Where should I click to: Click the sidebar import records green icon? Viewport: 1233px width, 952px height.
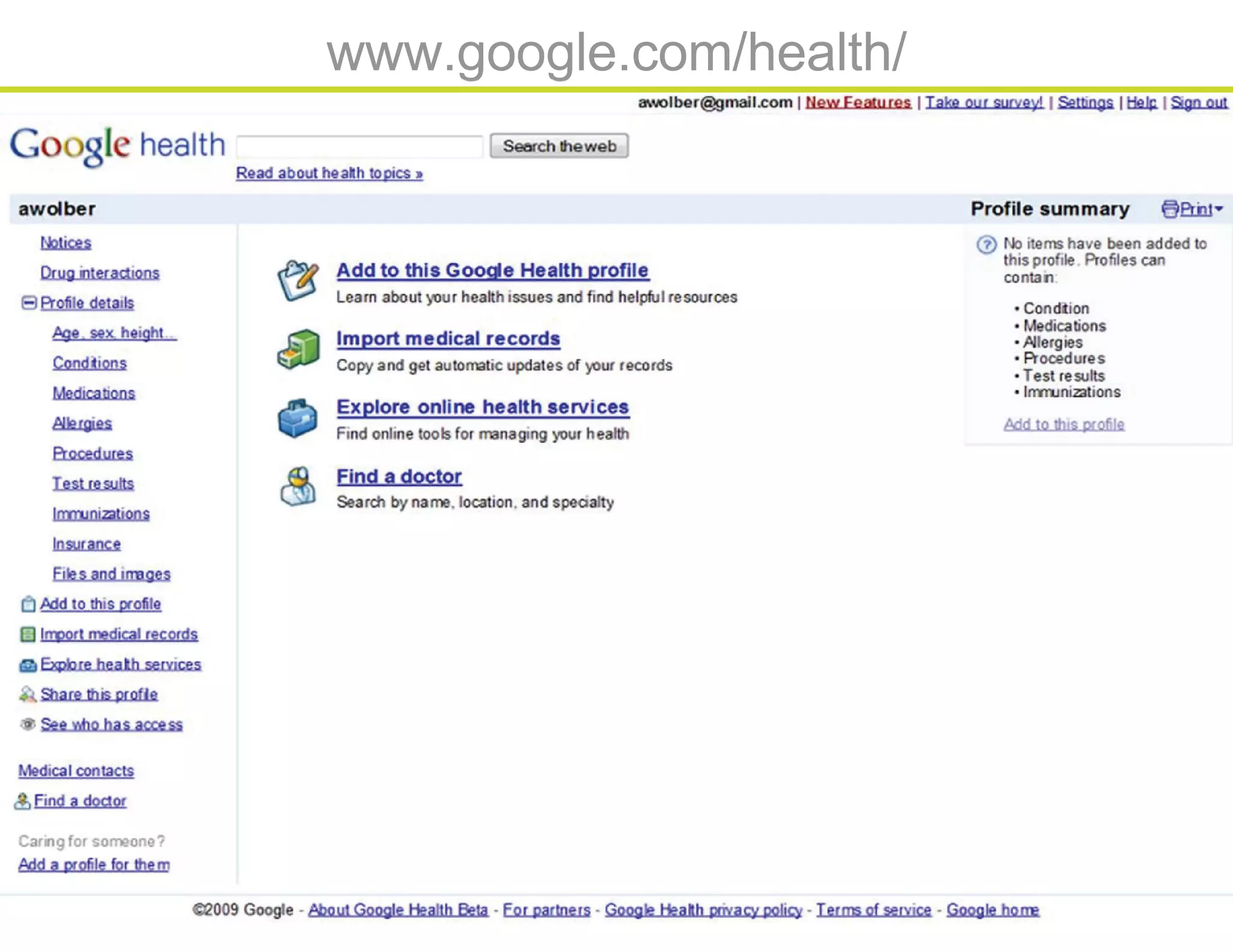click(28, 634)
